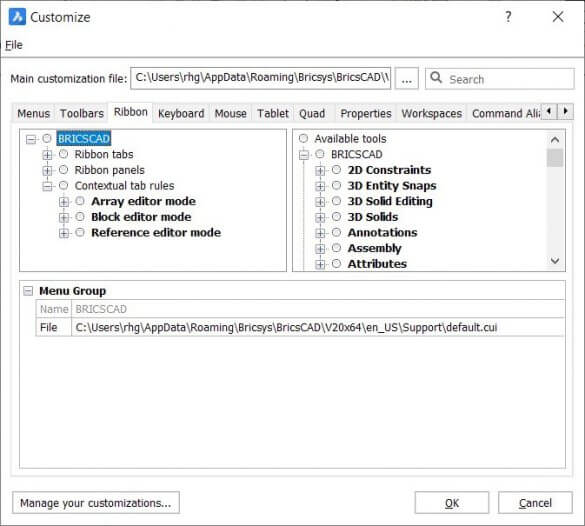Click into the Search field

[x=500, y=79]
